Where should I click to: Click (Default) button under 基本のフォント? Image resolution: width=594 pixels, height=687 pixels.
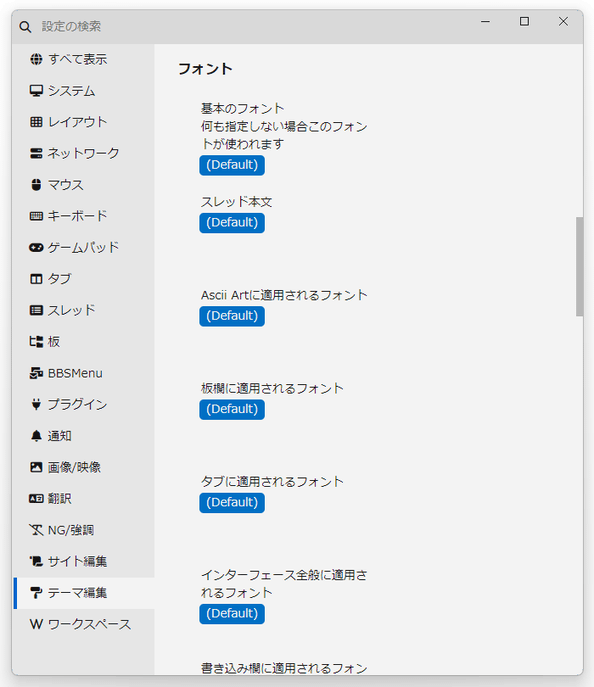232,165
